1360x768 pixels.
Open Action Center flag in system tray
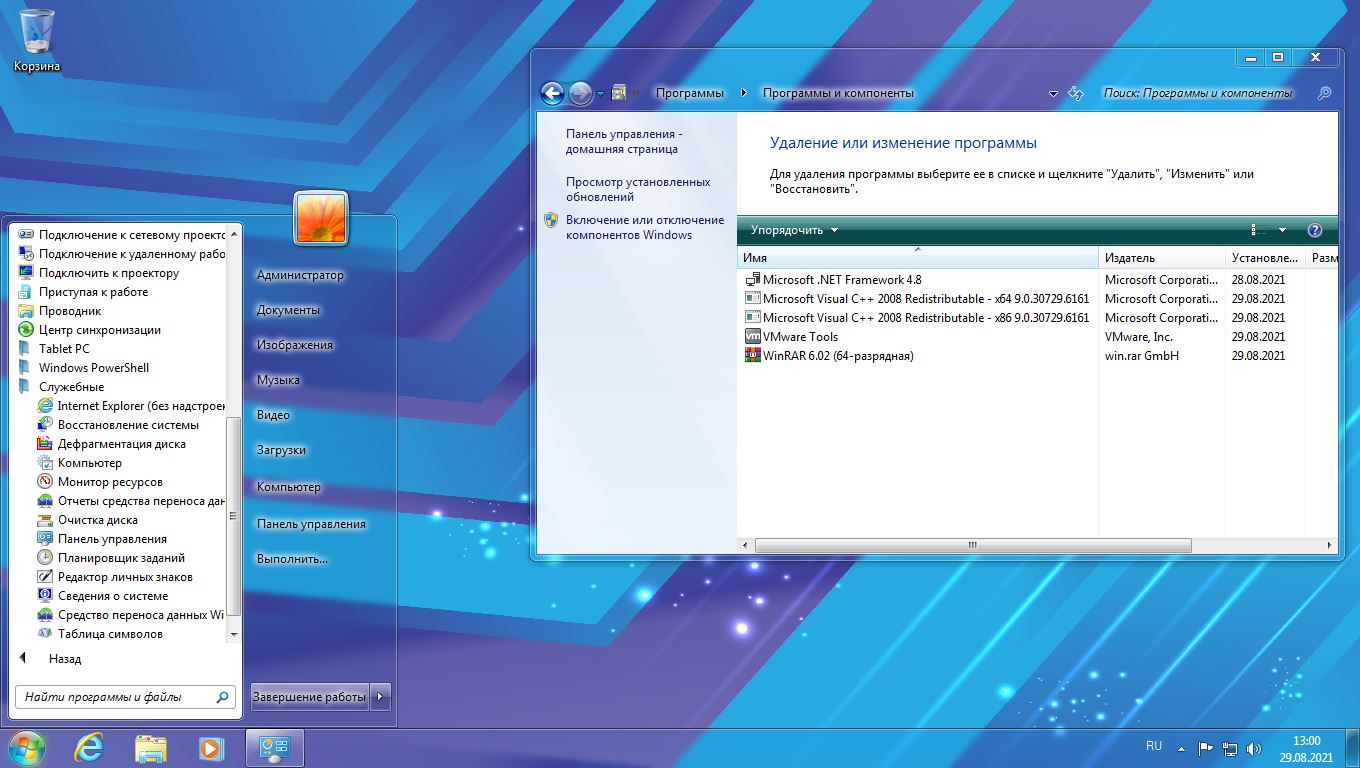coord(1205,748)
